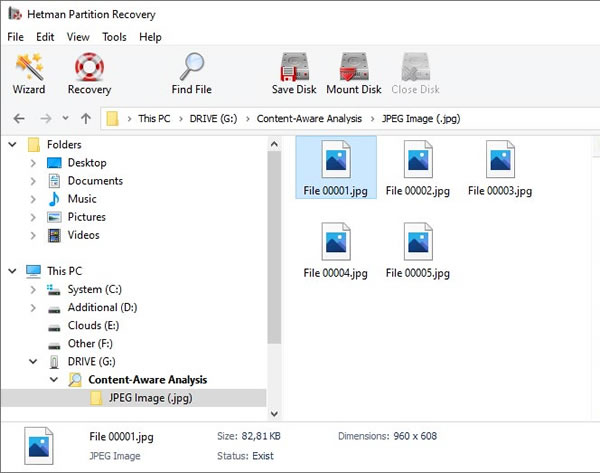Click This PC in the address breadcrumb

click(x=154, y=119)
